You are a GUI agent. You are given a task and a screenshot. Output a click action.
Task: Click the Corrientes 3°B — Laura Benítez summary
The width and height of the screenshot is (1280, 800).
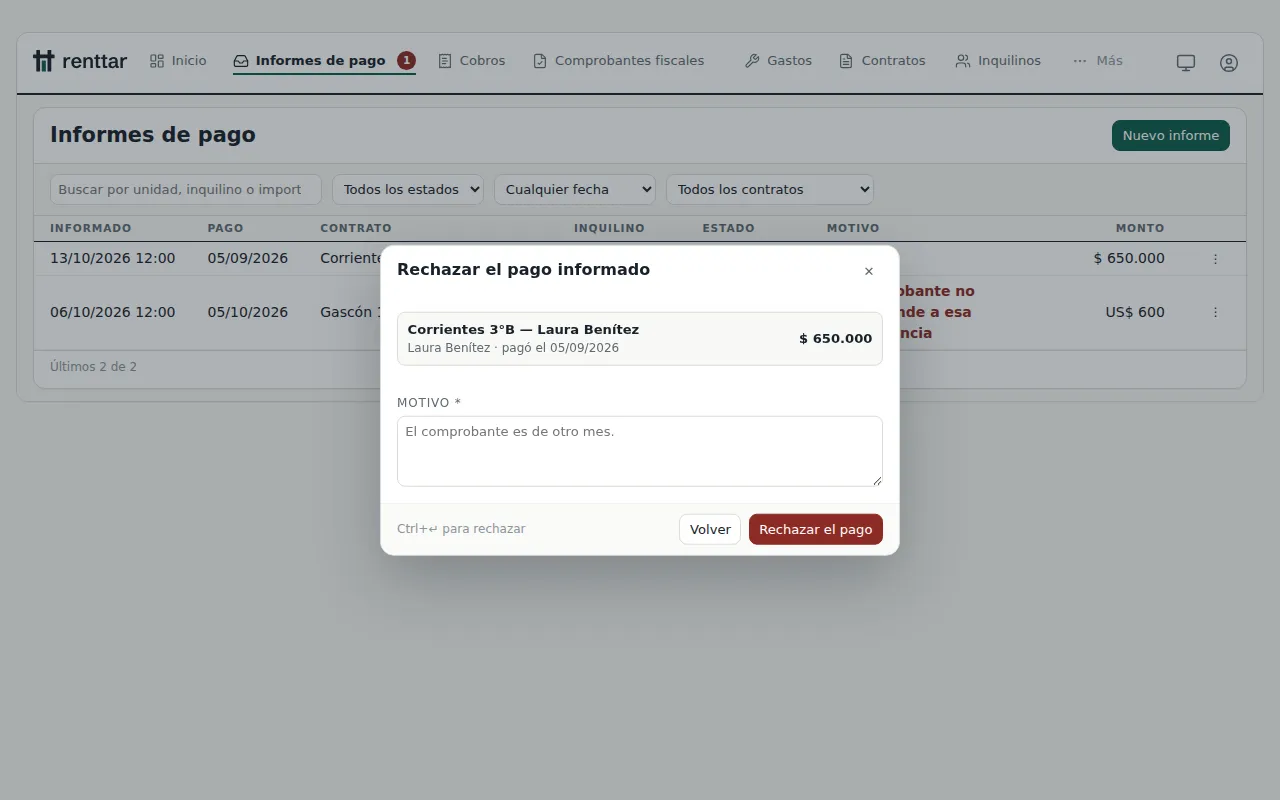[x=640, y=339]
